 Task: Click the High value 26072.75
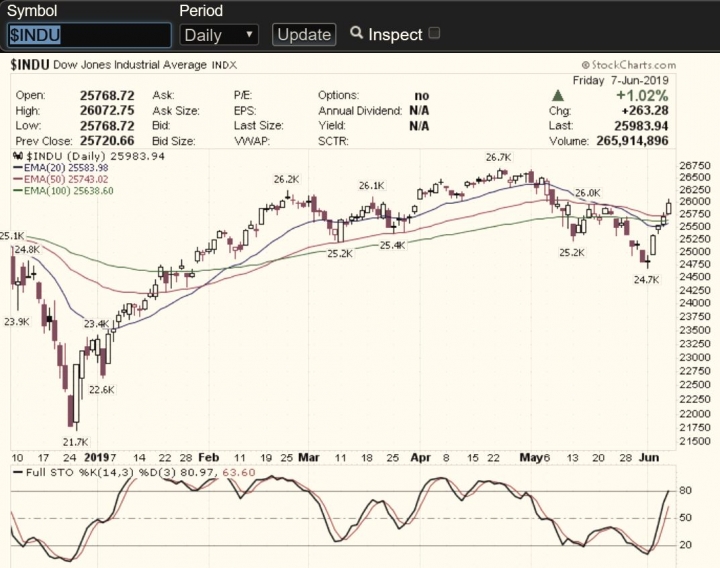(x=107, y=111)
